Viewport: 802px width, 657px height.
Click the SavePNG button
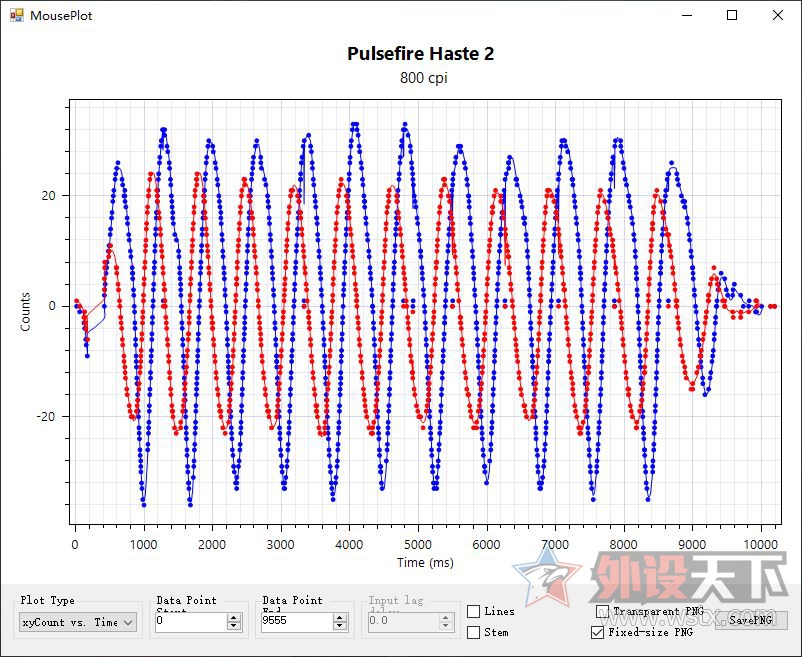tap(751, 620)
